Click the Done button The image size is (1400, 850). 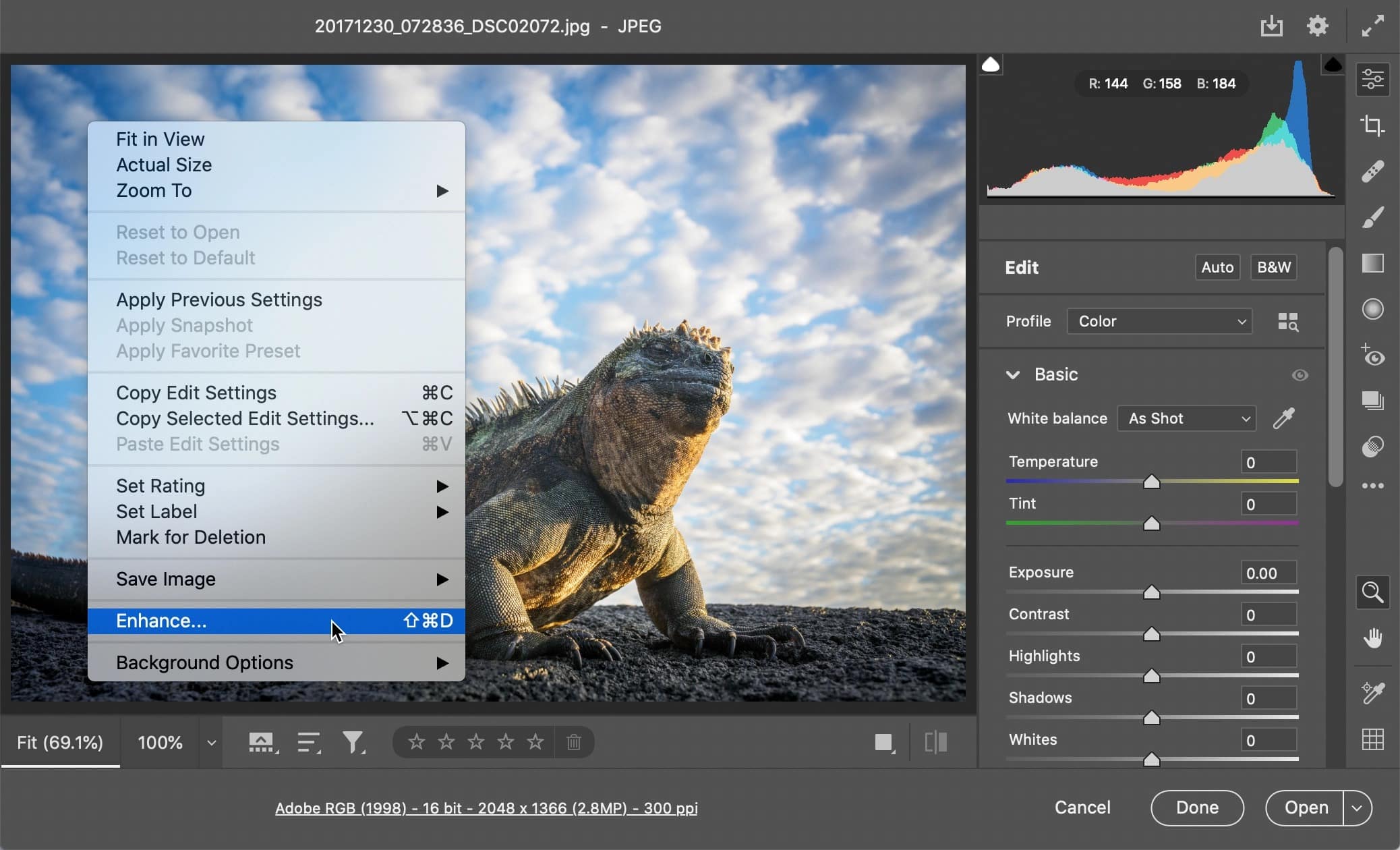1197,807
